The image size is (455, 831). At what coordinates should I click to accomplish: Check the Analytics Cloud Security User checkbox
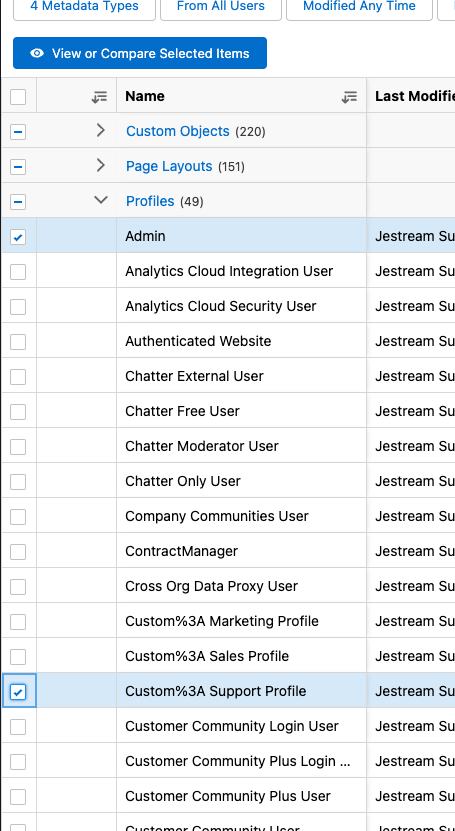coord(18,307)
